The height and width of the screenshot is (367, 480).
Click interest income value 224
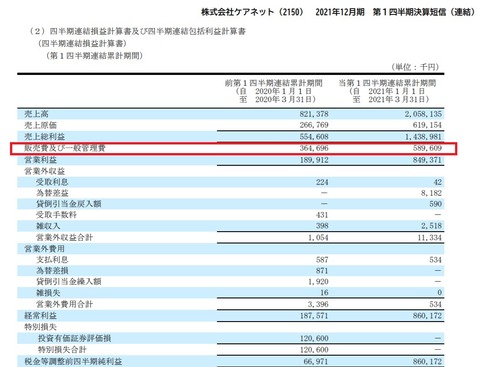click(x=322, y=182)
